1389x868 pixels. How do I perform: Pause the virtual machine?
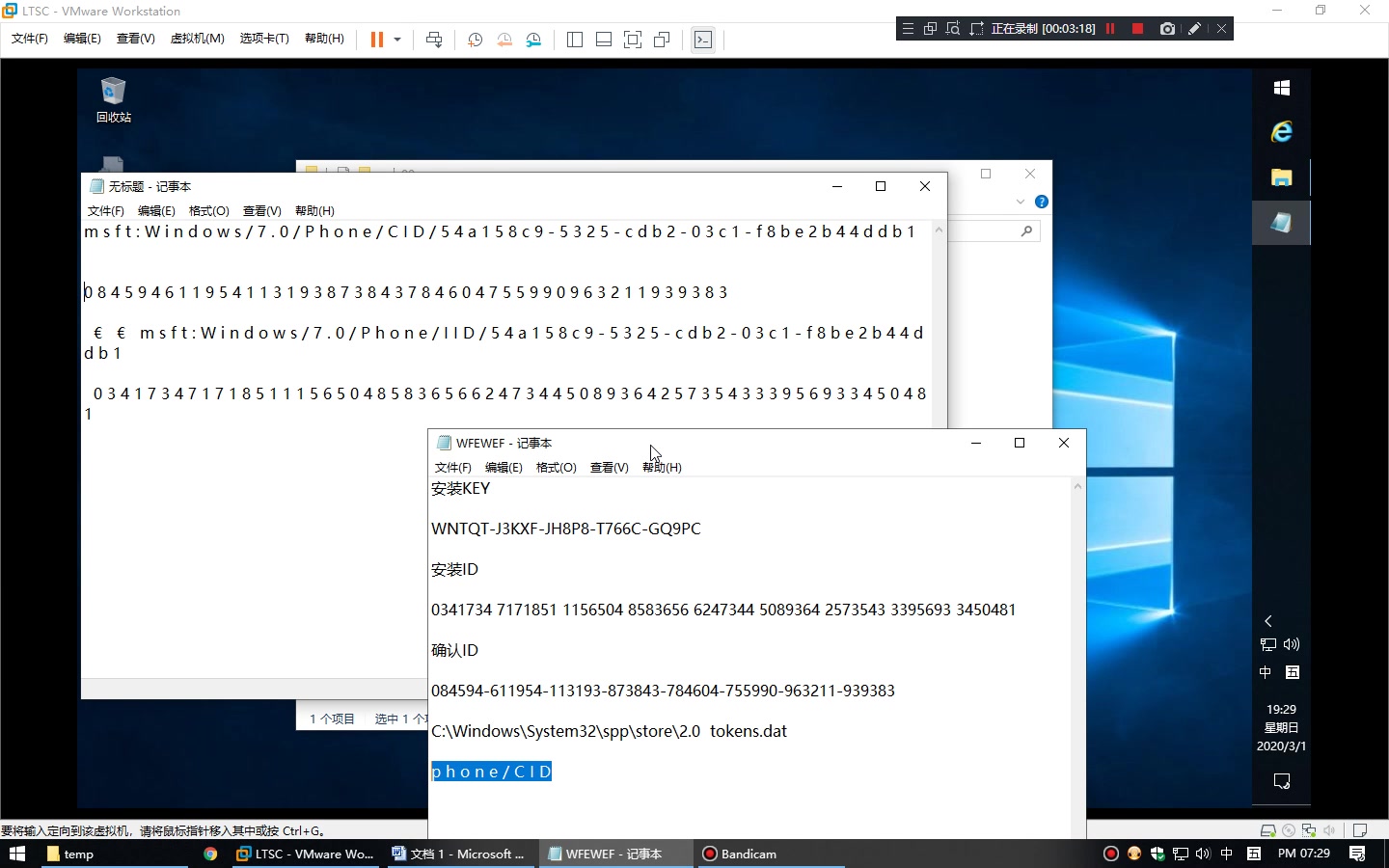point(375,40)
